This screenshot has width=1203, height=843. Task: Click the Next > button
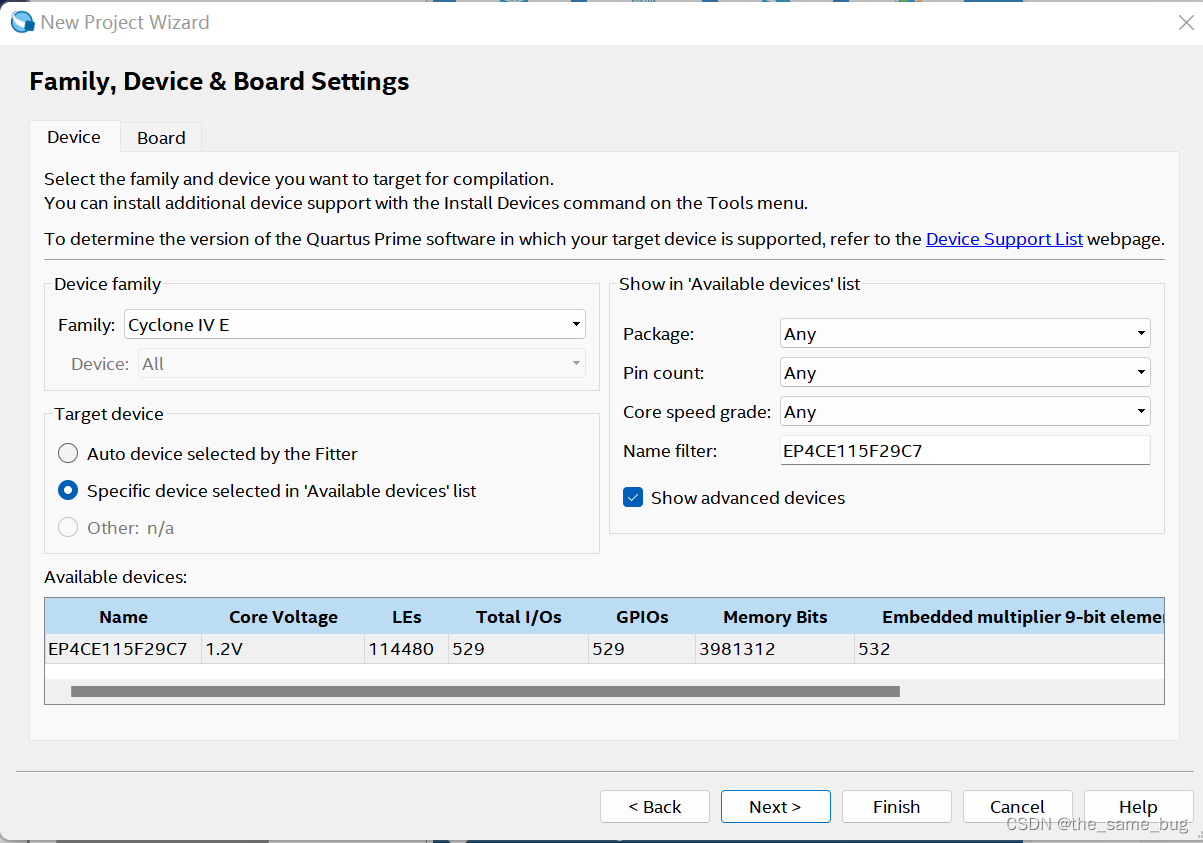[775, 806]
